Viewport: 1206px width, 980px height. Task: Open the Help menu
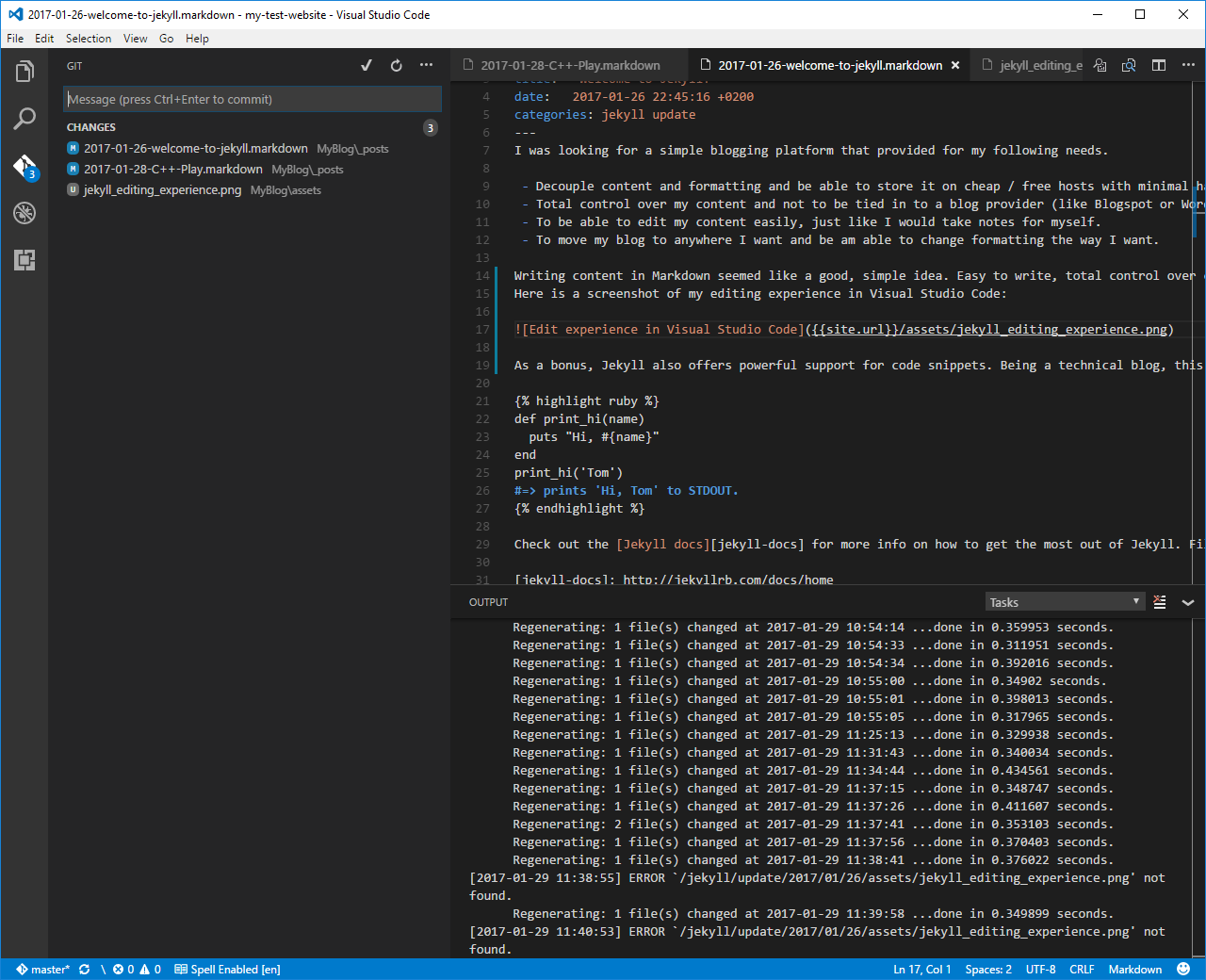[197, 39]
